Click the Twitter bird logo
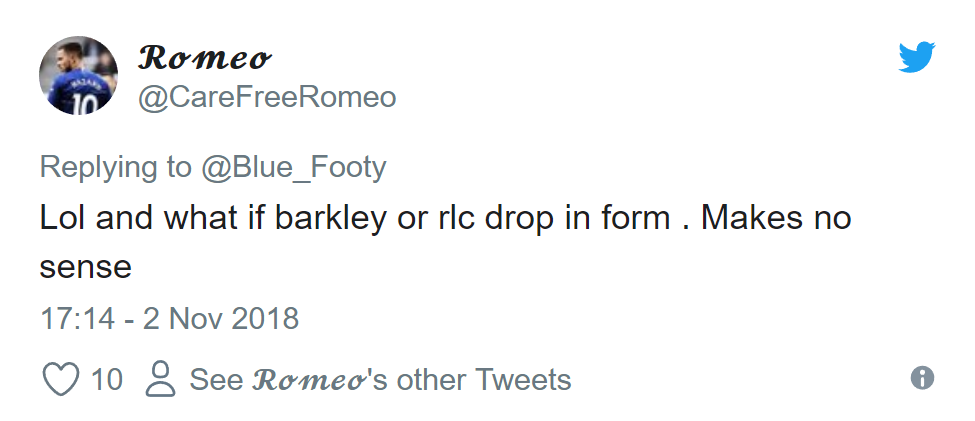This screenshot has height=421, width=975. pyautogui.click(x=916, y=58)
